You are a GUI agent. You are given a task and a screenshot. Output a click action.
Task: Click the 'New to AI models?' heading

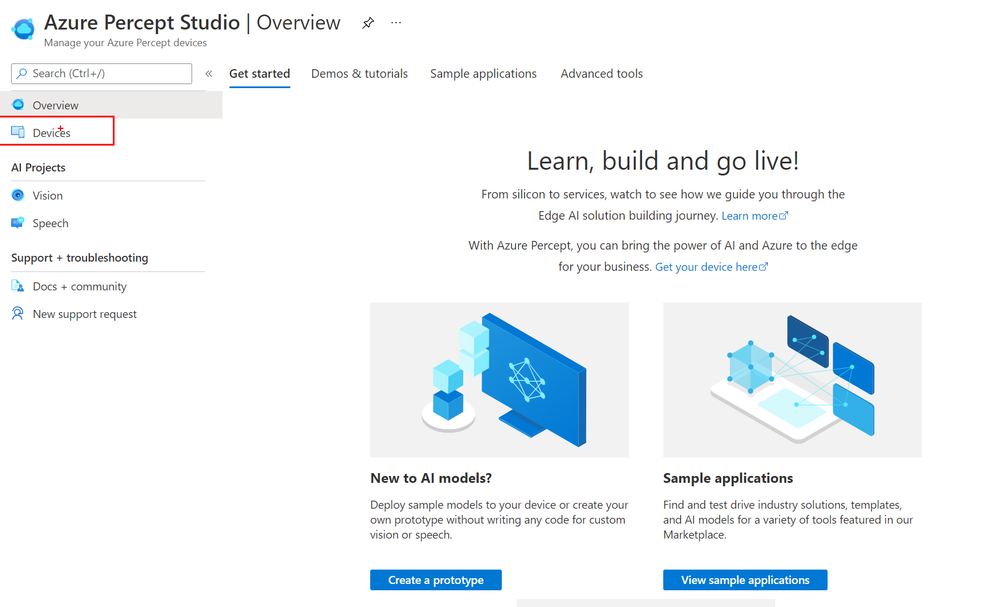(x=431, y=478)
